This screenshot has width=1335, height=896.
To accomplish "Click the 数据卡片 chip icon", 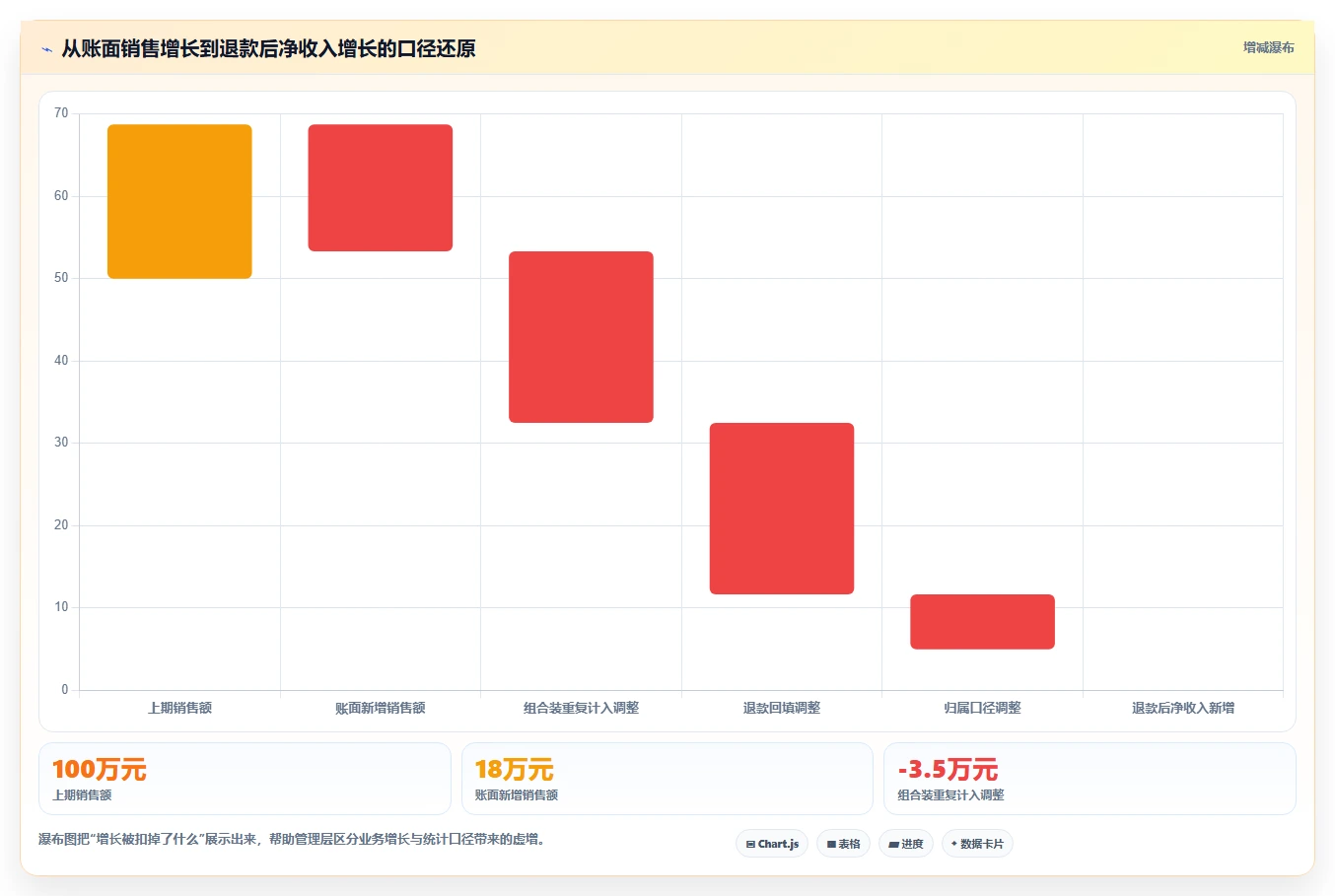I will [x=954, y=844].
